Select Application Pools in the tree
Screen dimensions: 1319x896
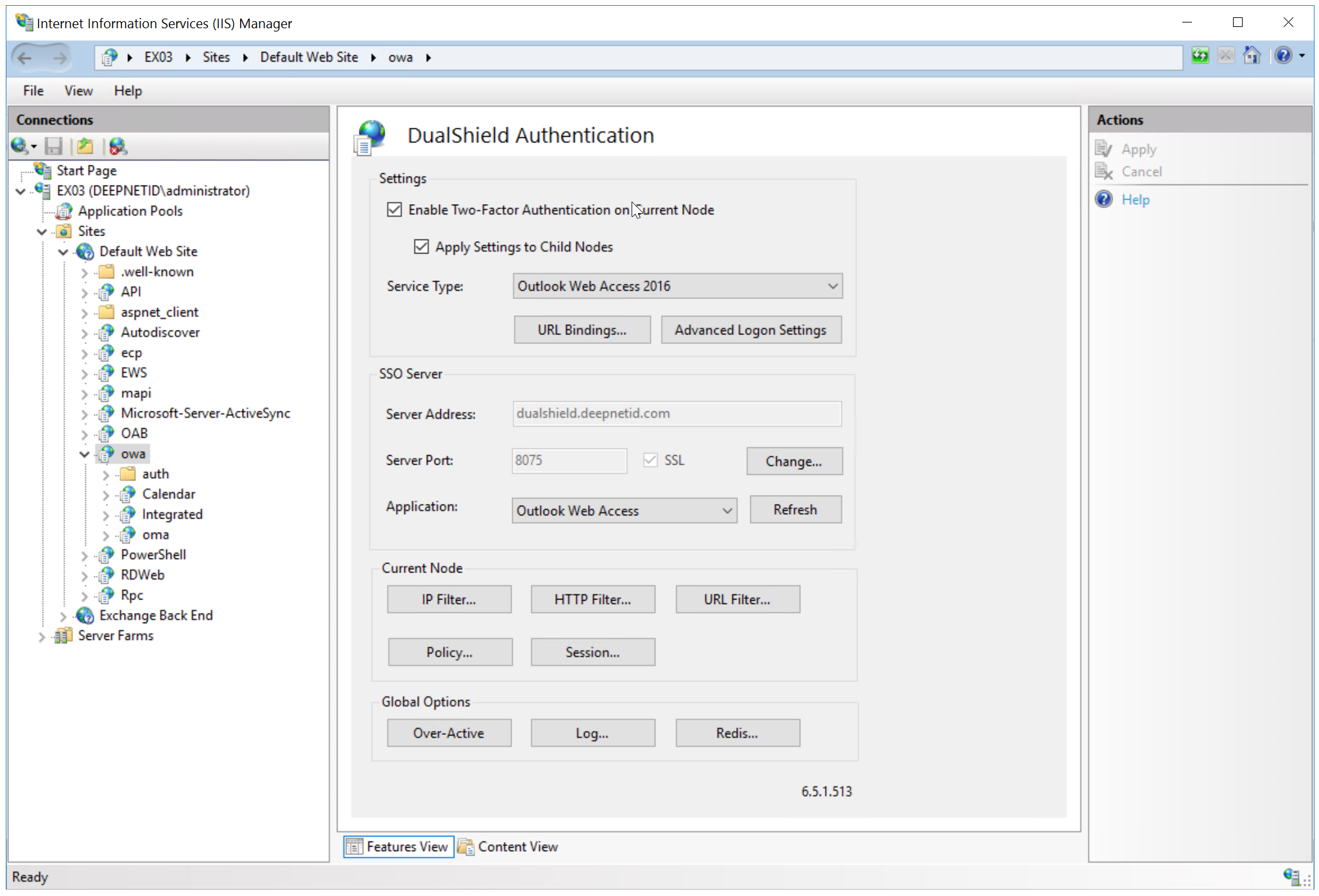(130, 211)
